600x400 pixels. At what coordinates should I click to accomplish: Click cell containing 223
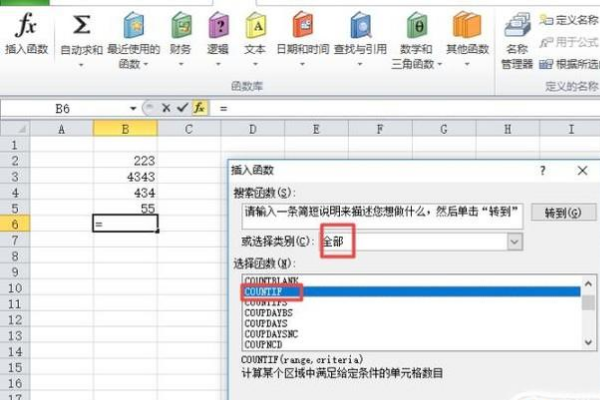[125, 161]
